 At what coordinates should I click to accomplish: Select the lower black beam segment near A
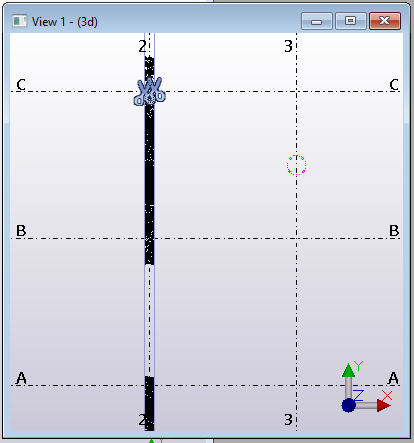149,403
